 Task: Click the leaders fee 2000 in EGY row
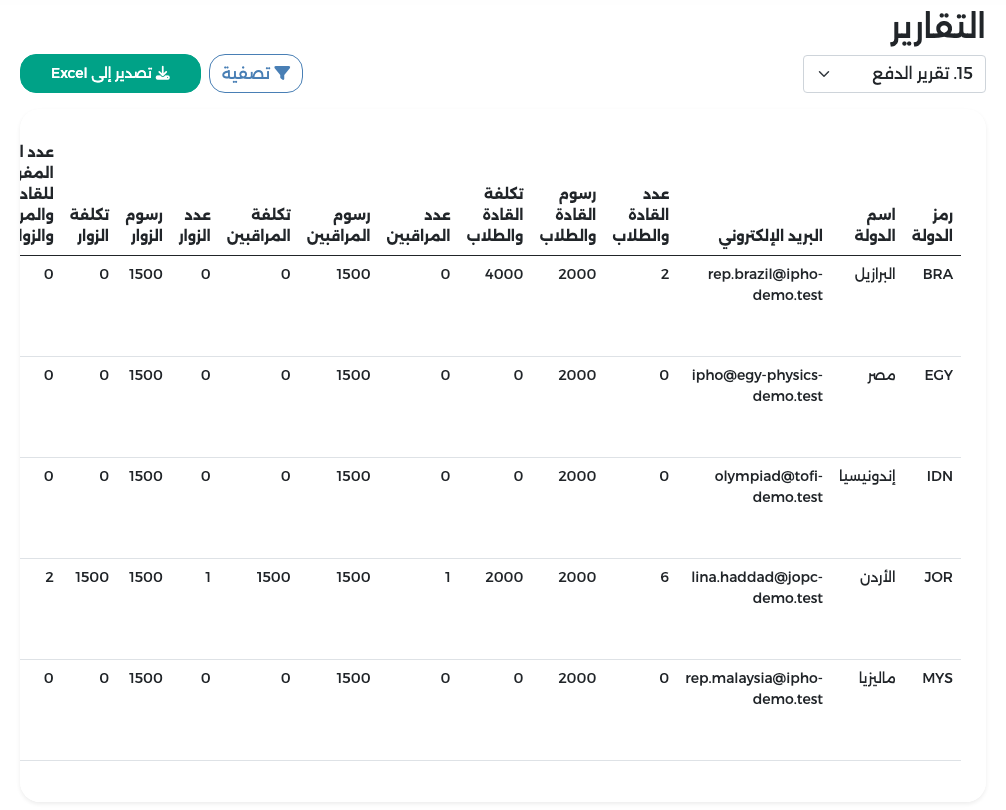click(577, 375)
